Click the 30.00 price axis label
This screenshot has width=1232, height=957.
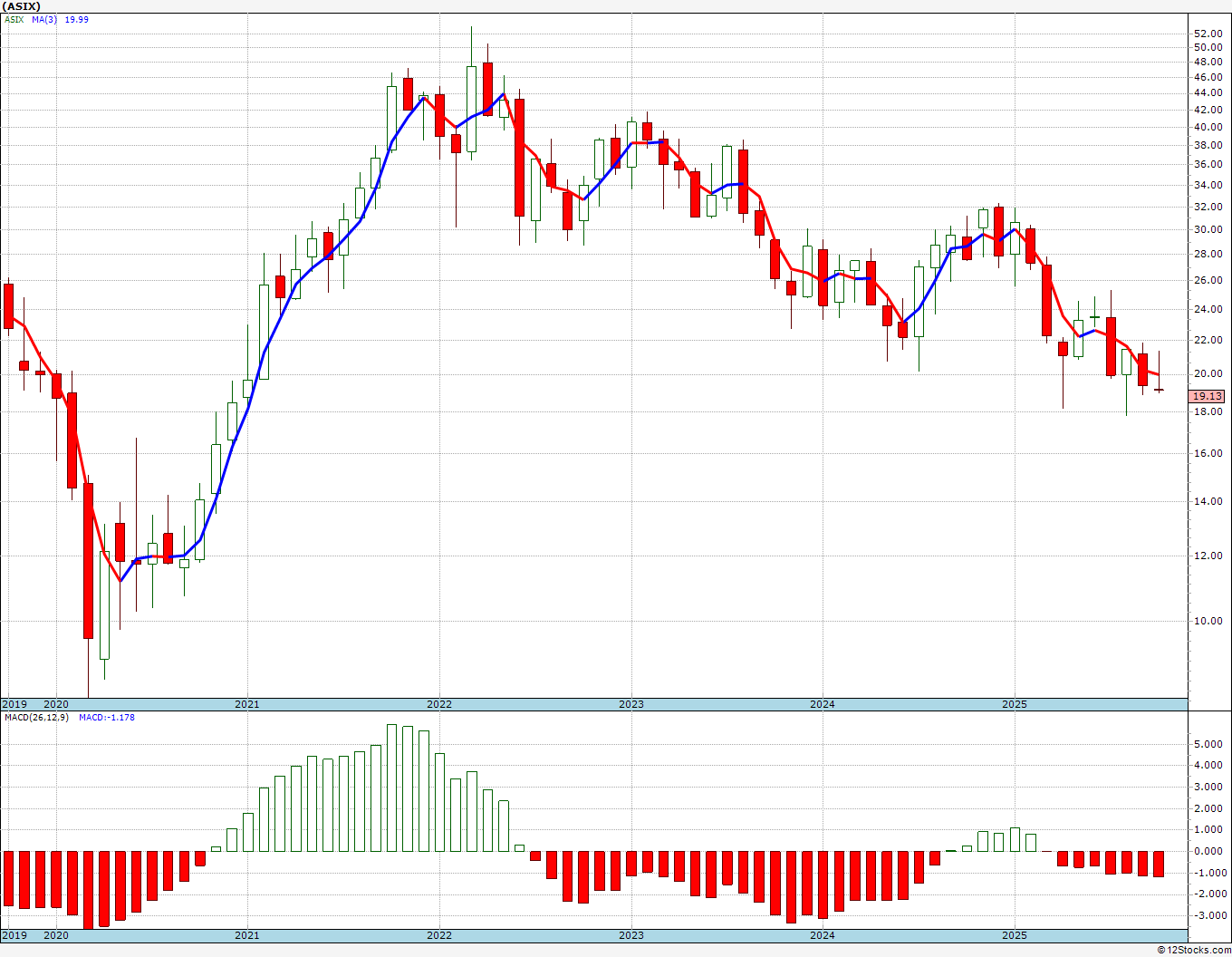[x=1208, y=230]
